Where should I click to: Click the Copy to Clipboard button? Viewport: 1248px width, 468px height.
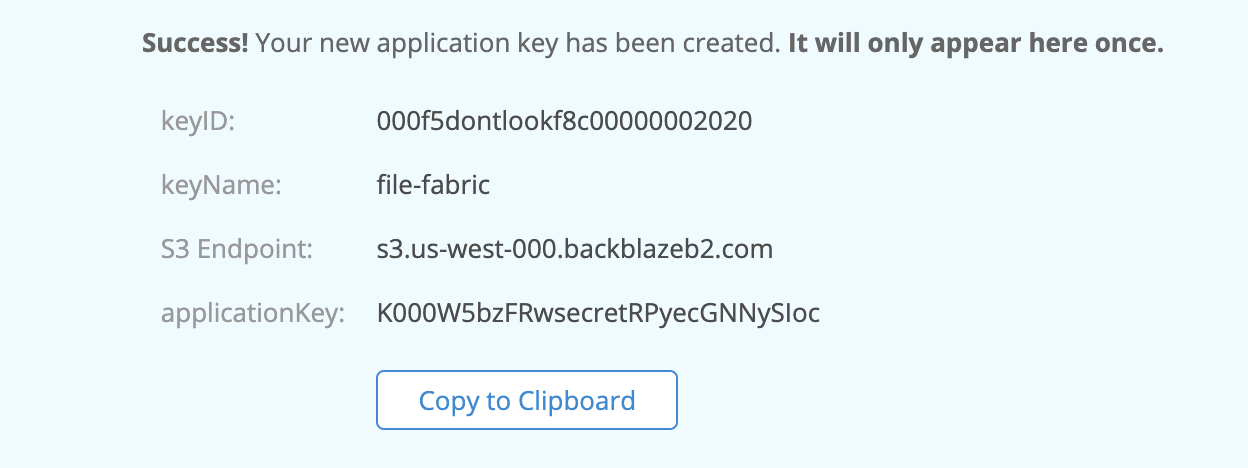coord(527,401)
